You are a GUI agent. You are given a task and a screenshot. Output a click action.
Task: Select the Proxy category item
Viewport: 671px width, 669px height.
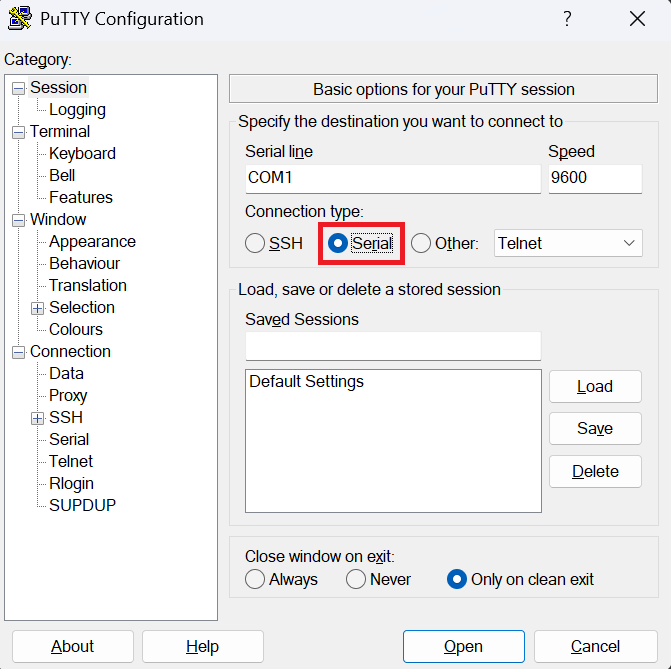pos(68,395)
